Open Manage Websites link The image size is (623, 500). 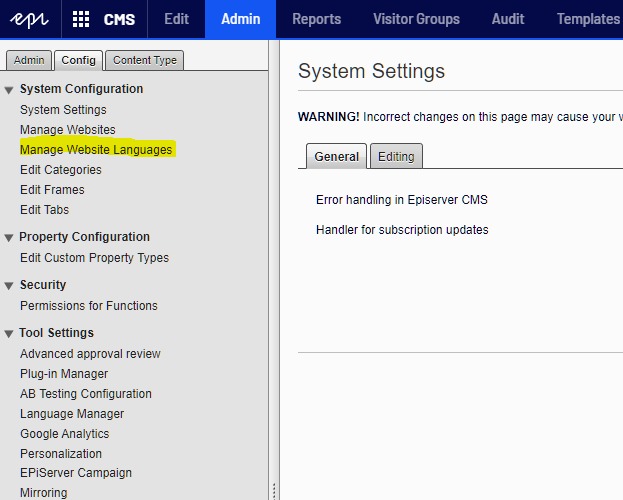coord(68,130)
